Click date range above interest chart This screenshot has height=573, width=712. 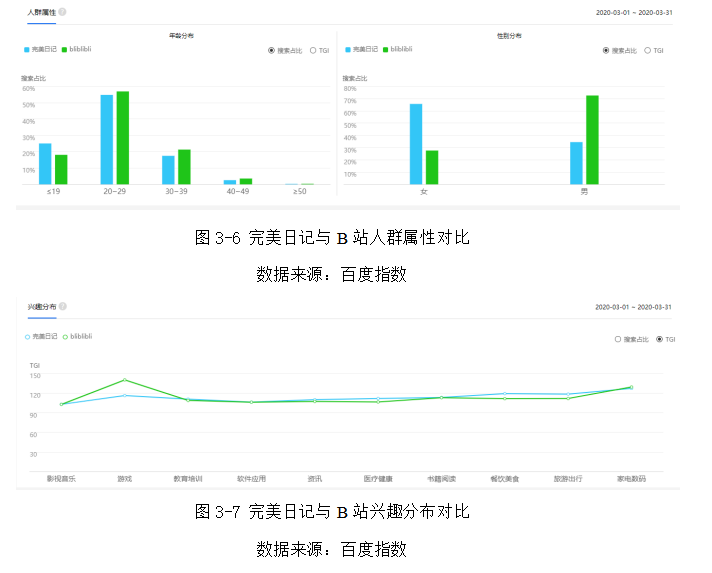tap(633, 307)
